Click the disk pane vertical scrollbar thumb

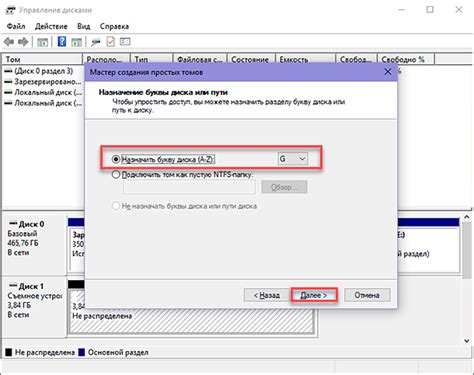(x=467, y=250)
